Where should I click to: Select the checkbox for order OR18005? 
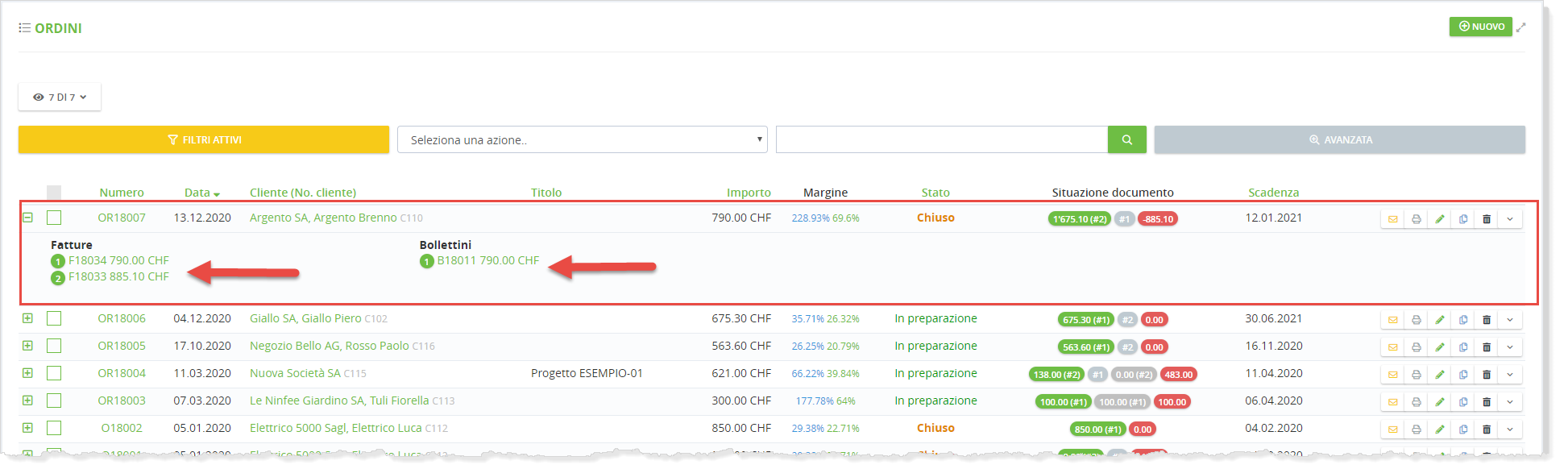tap(54, 346)
